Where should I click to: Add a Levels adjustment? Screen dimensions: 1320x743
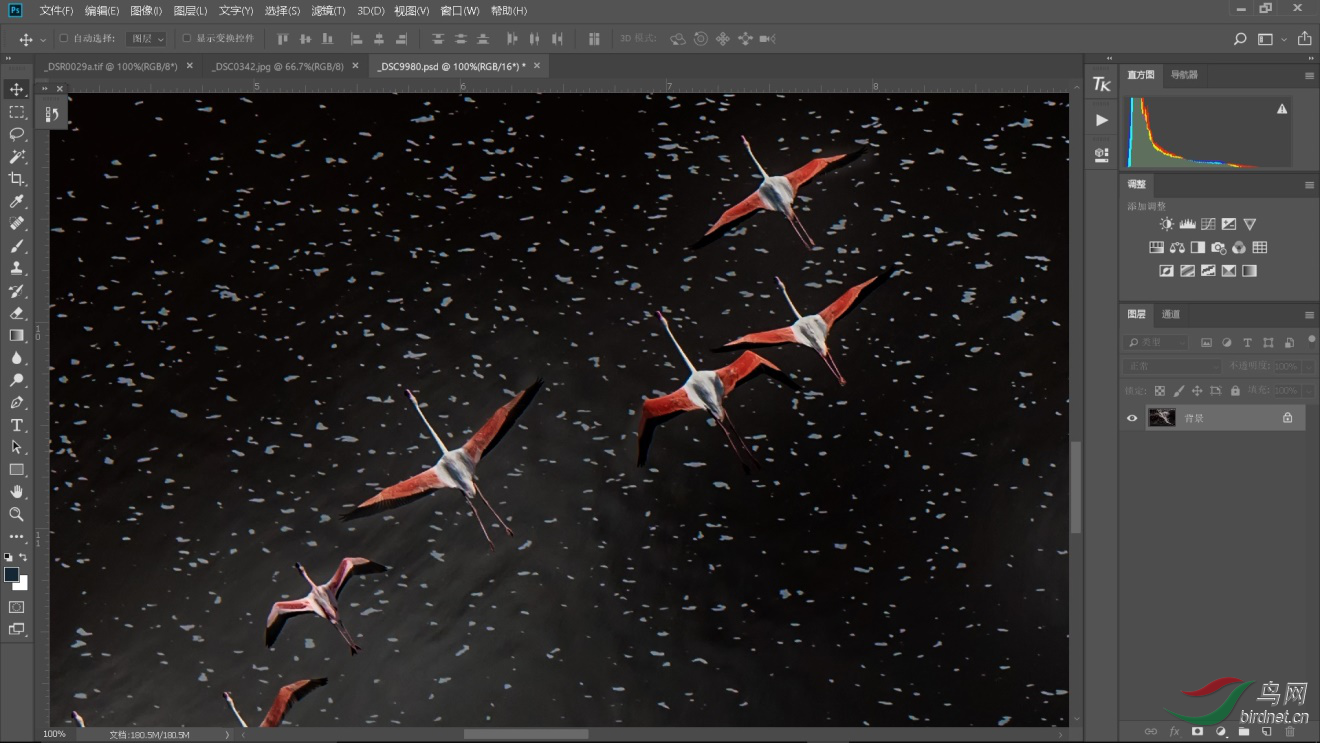point(1187,225)
